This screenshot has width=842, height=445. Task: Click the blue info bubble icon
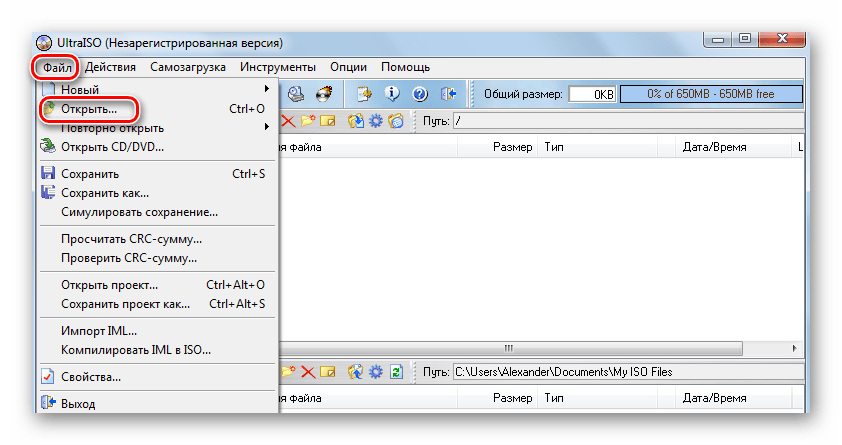392,94
